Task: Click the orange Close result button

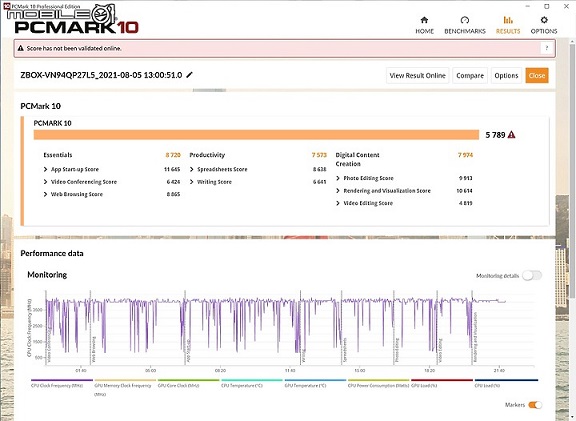Action: 537,75
